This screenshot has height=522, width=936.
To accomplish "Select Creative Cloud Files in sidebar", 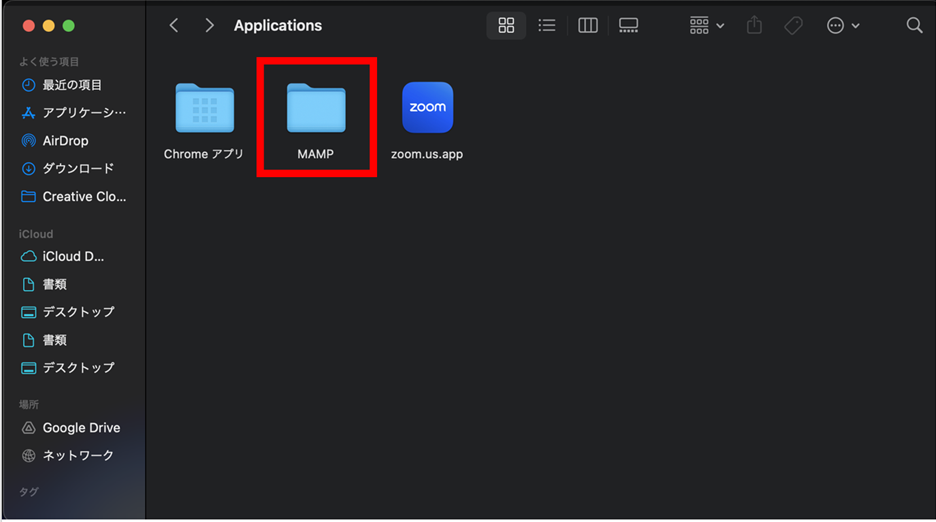I will pos(84,197).
